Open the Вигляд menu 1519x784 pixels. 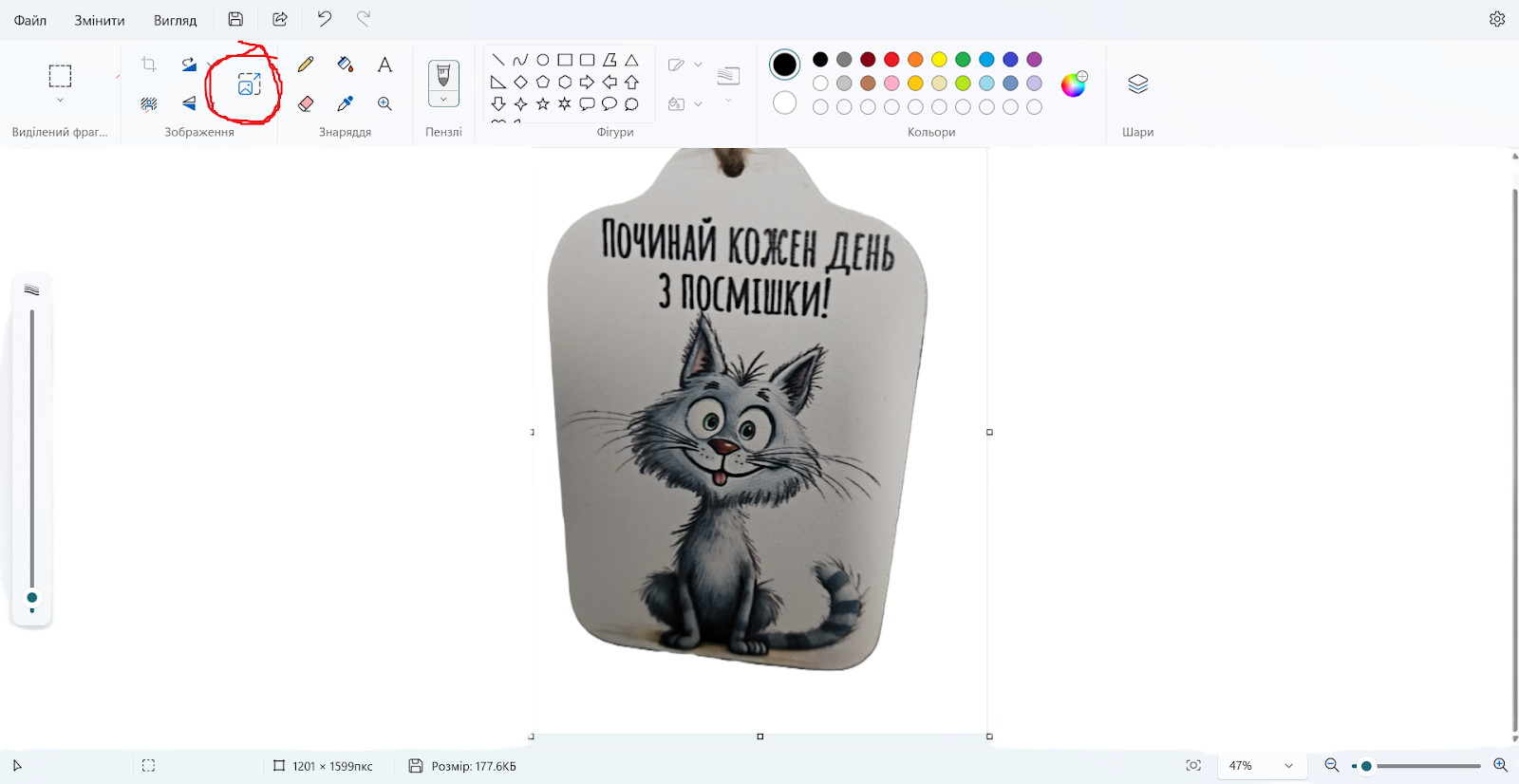coord(176,20)
